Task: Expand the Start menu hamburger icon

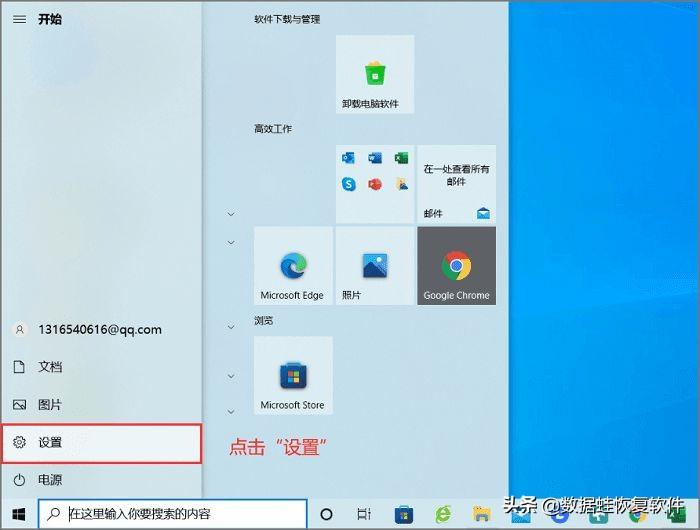Action: coord(19,19)
